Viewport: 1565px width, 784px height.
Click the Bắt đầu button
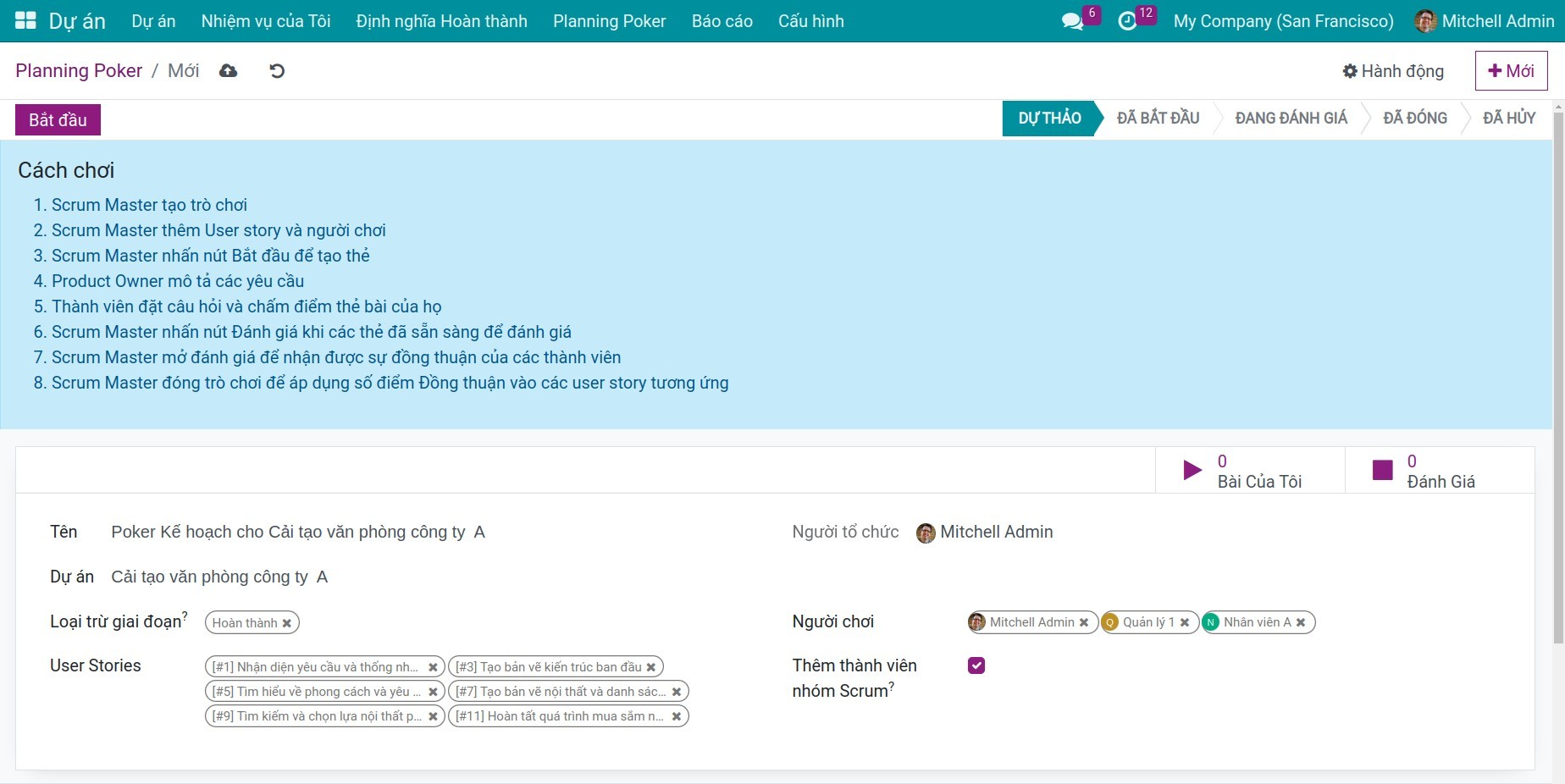pos(58,120)
